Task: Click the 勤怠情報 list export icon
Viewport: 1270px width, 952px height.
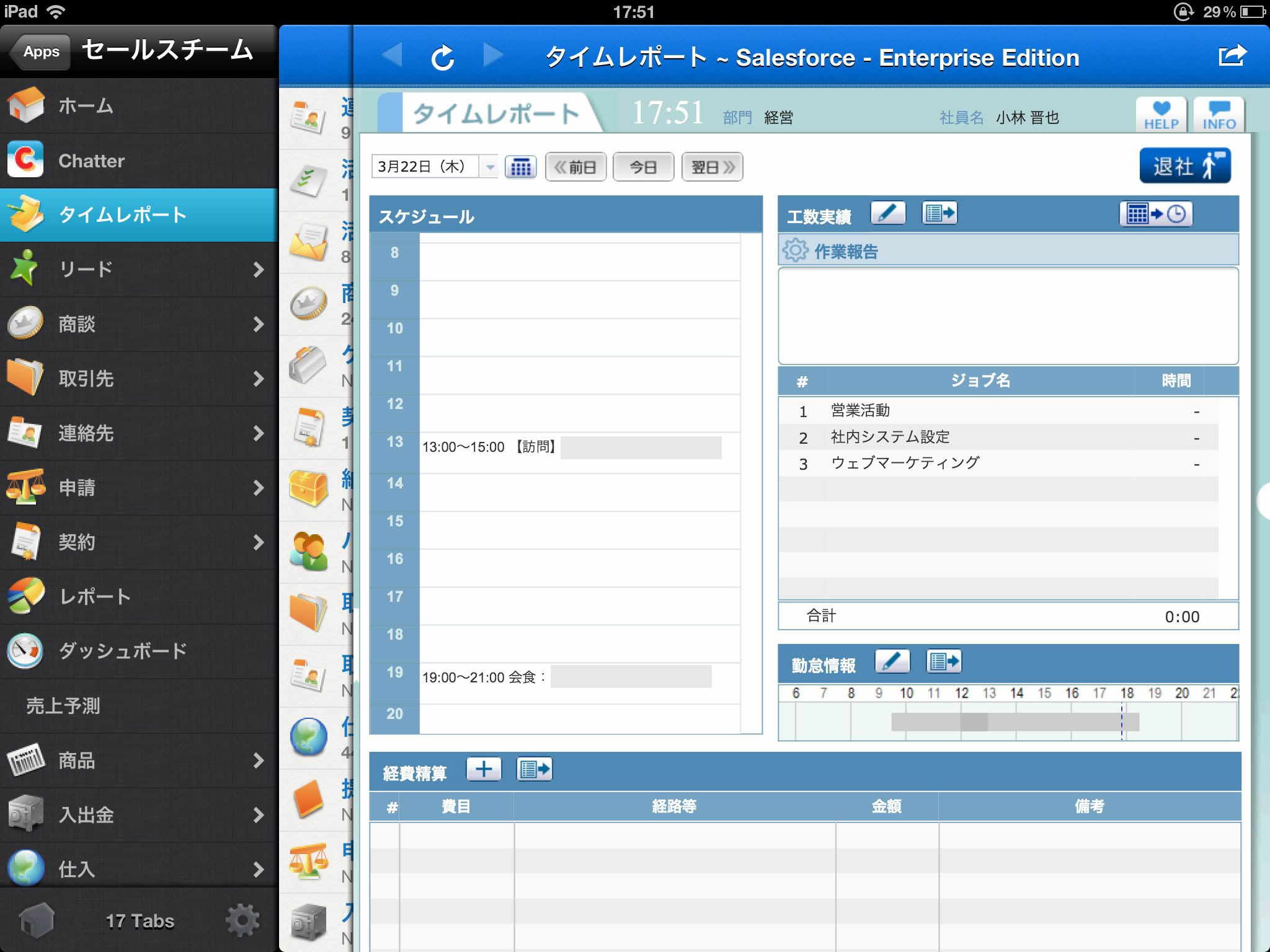Action: pos(944,661)
